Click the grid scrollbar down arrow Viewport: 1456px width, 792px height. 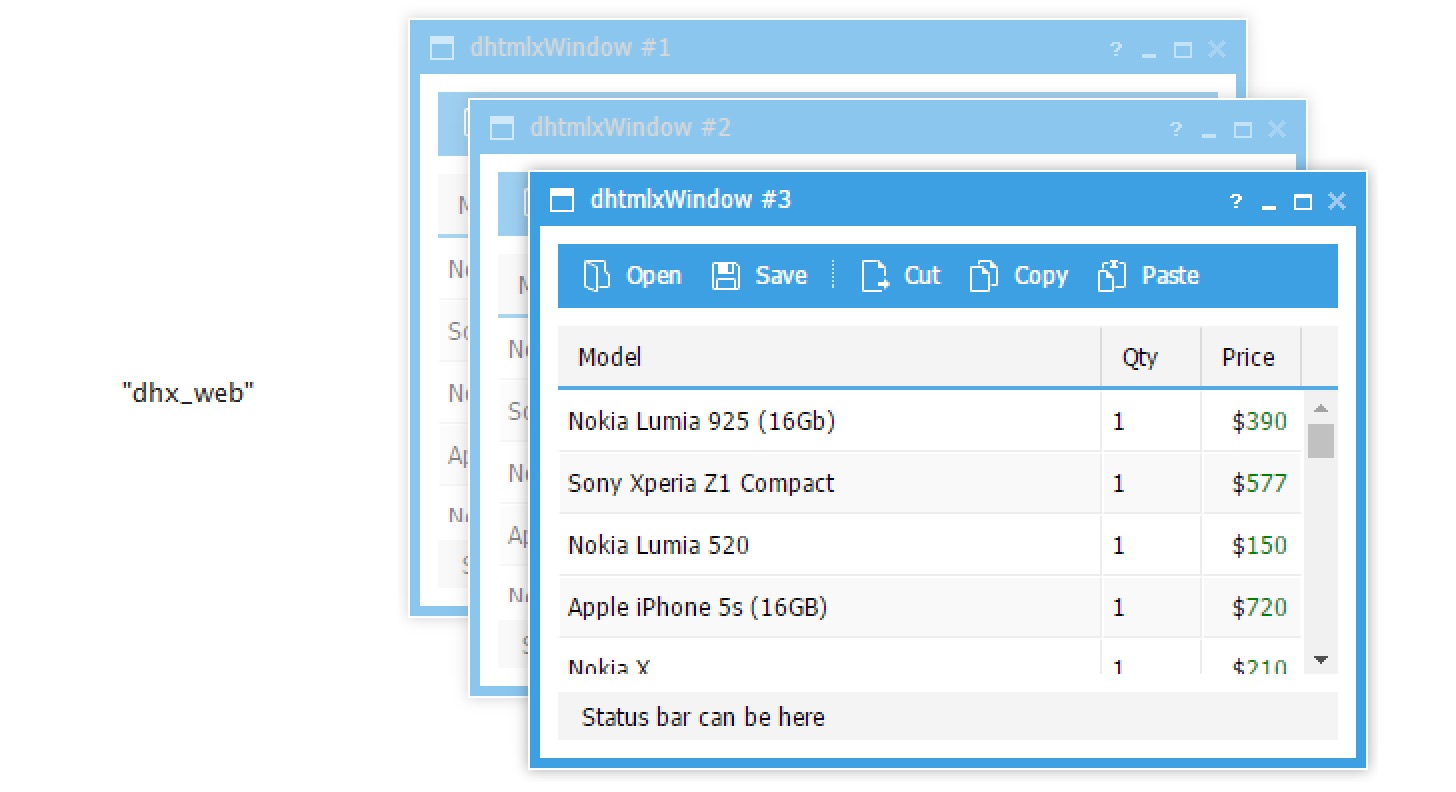pos(1321,659)
